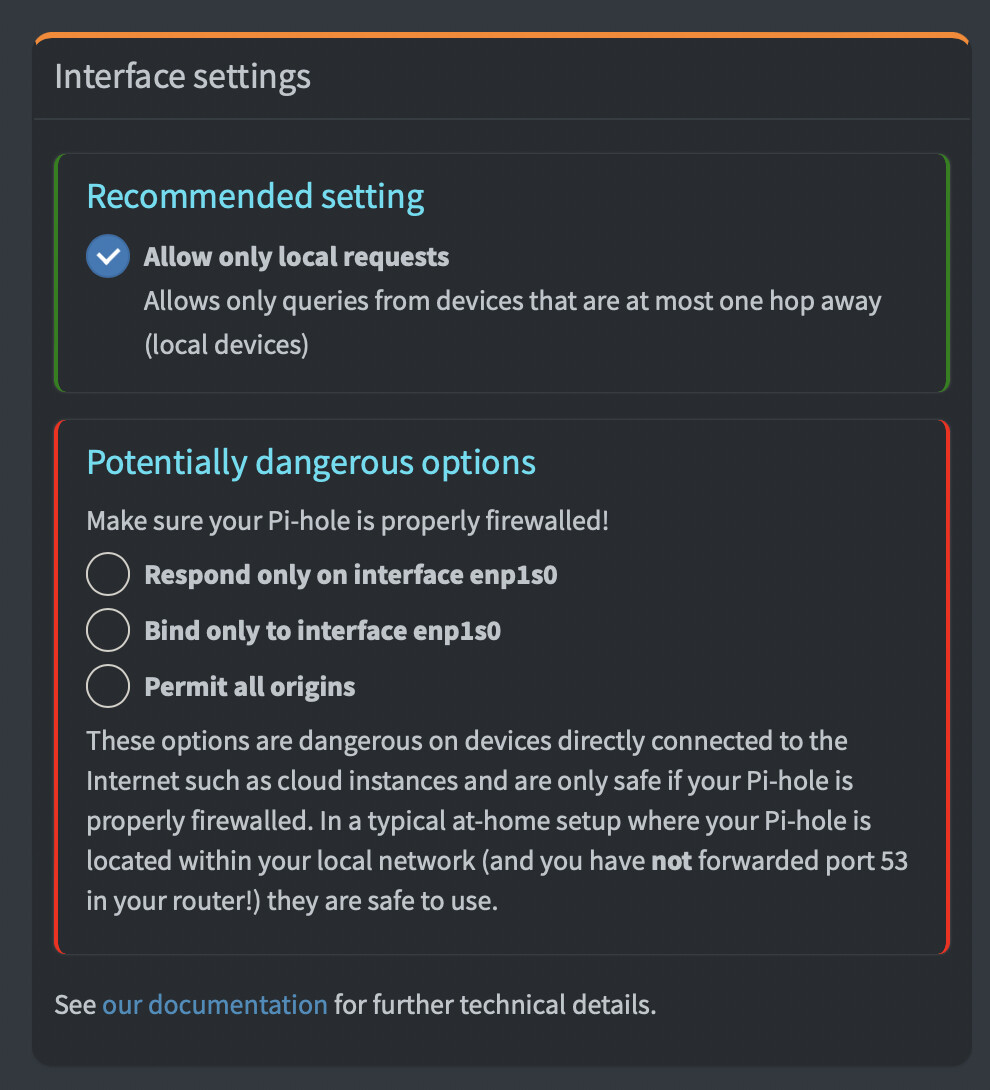This screenshot has height=1090, width=990.
Task: Click the bold Permit all origins label
Action: point(249,686)
